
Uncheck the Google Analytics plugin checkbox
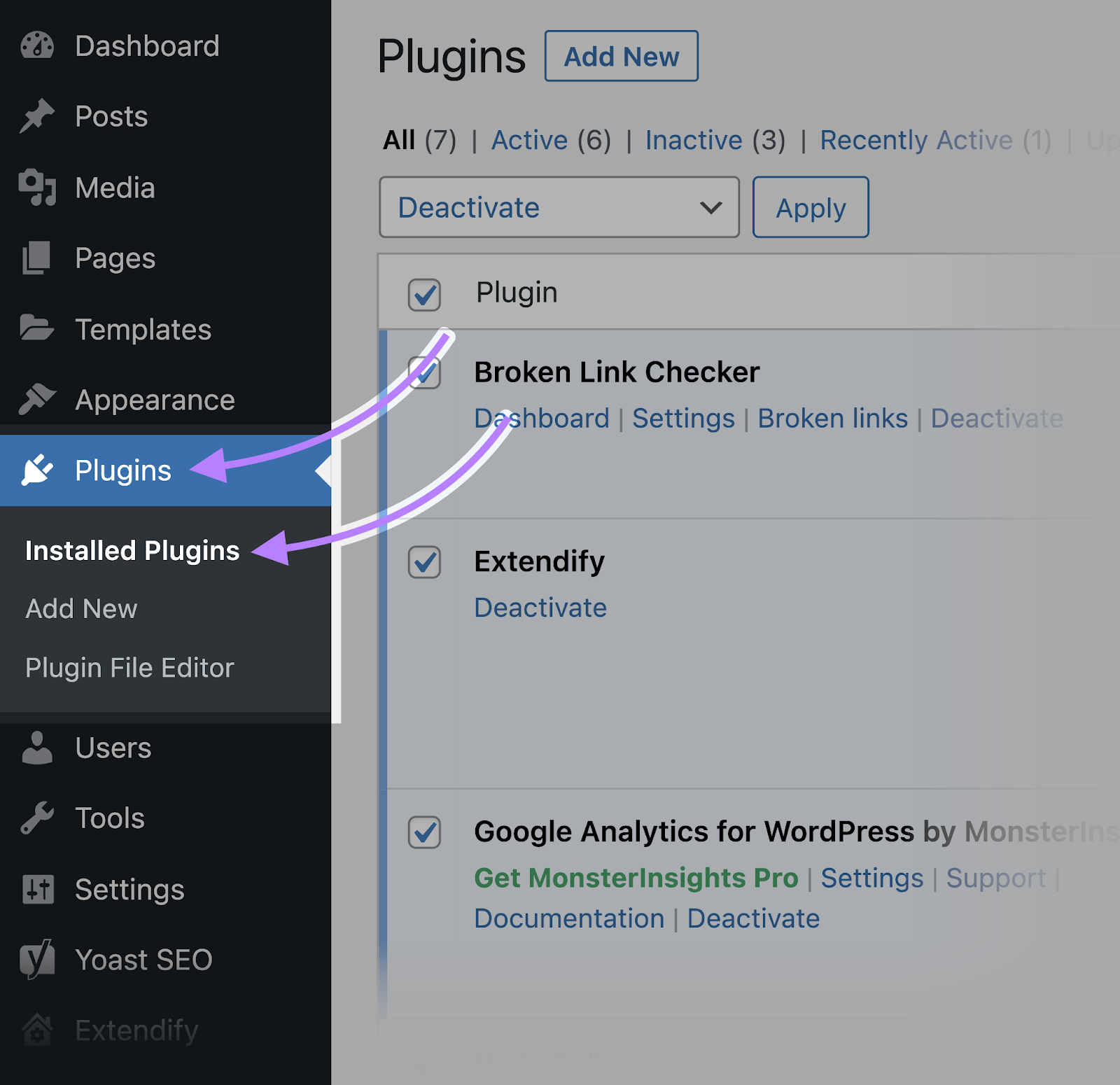pyautogui.click(x=424, y=832)
